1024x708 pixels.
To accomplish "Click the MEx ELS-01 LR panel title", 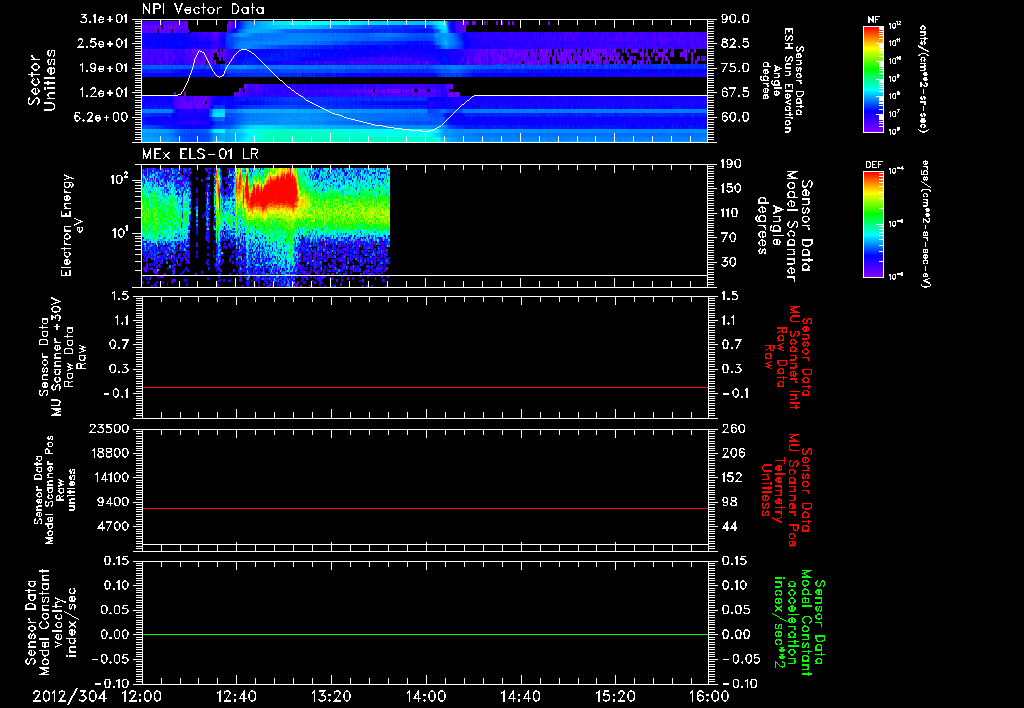I will (x=199, y=154).
